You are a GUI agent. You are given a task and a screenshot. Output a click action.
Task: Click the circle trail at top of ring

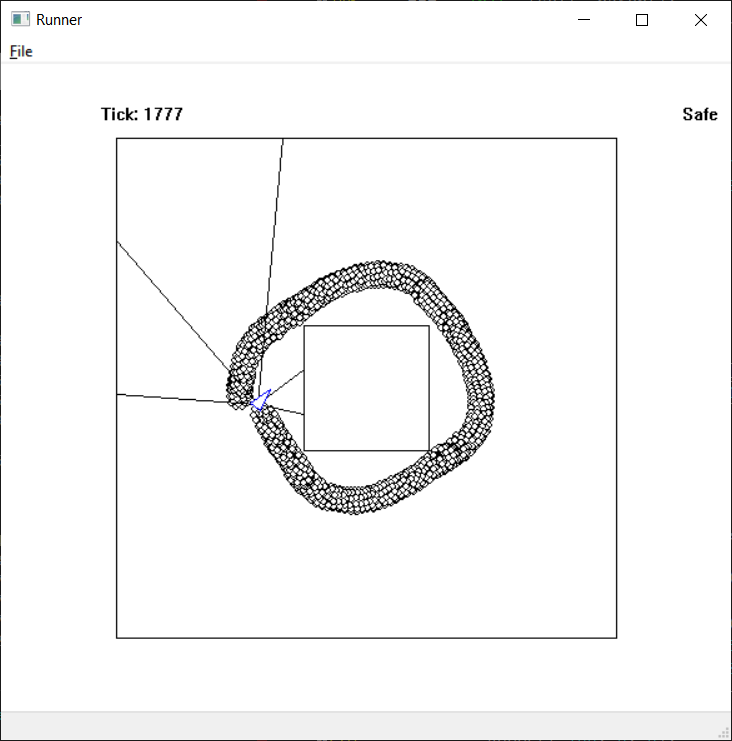pyautogui.click(x=375, y=274)
